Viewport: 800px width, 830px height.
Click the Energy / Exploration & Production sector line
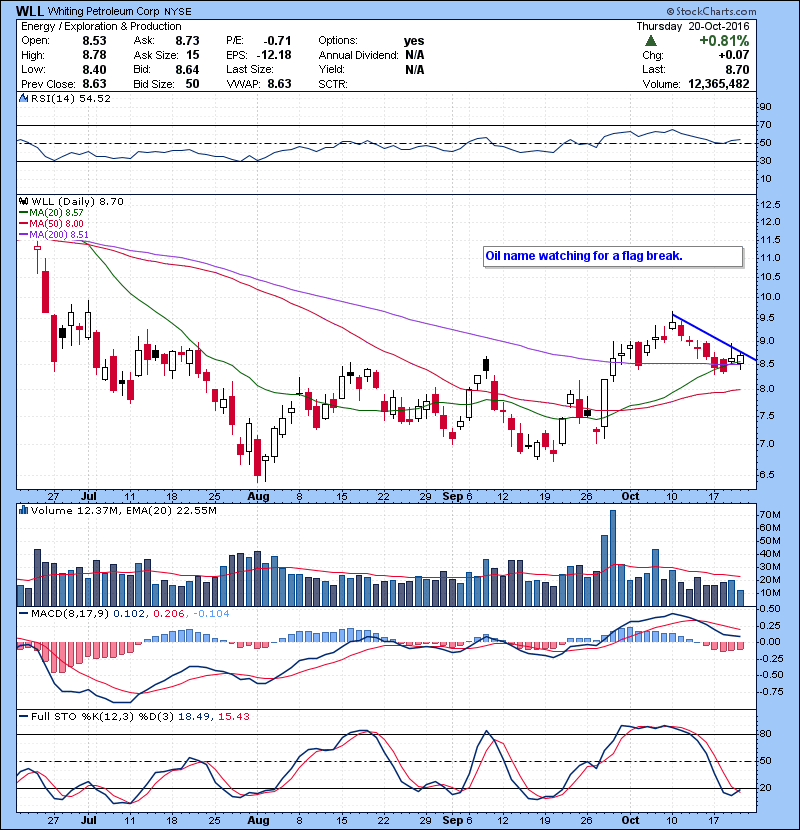point(101,26)
